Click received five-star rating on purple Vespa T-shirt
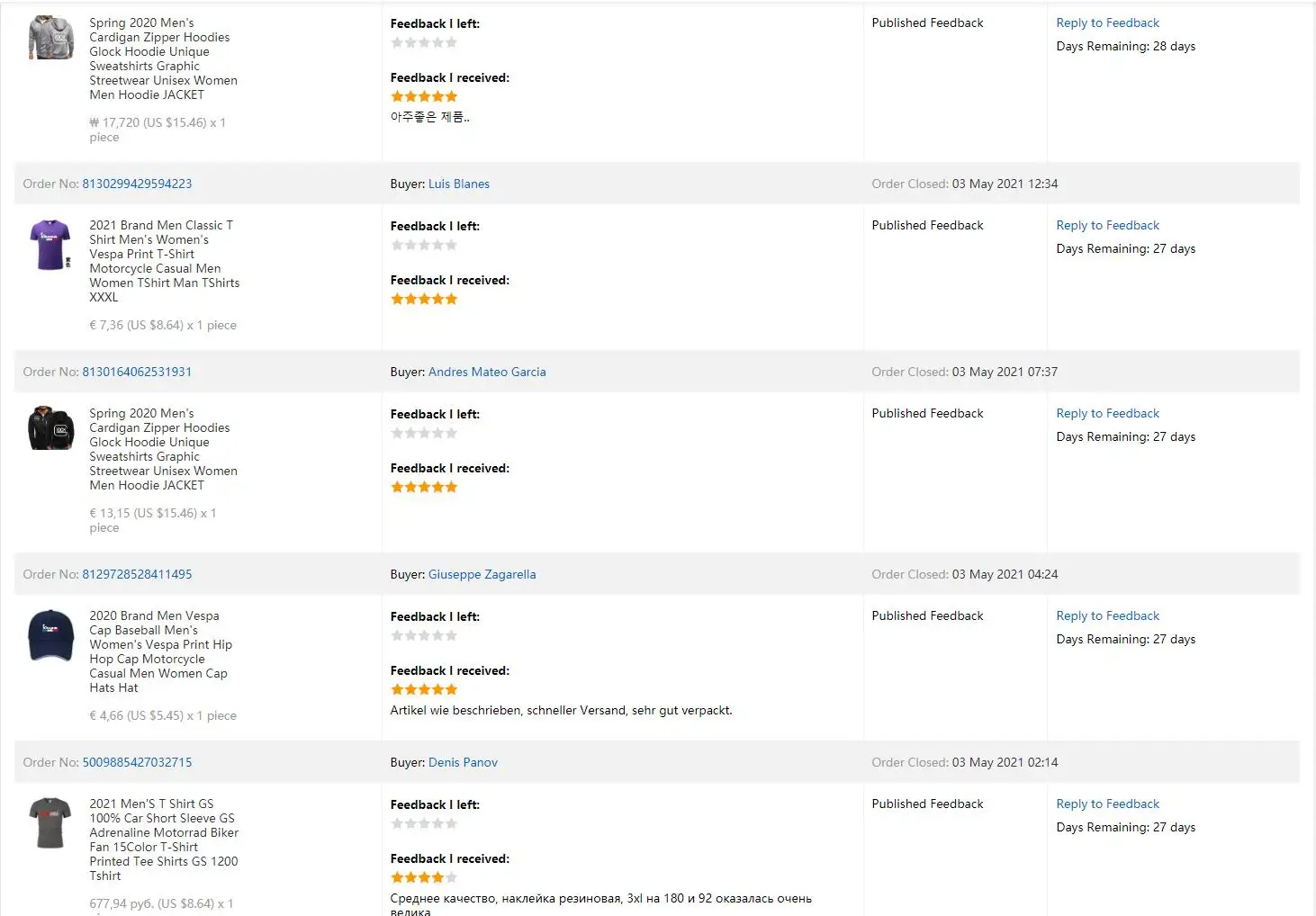This screenshot has height=916, width=1316. coord(424,299)
